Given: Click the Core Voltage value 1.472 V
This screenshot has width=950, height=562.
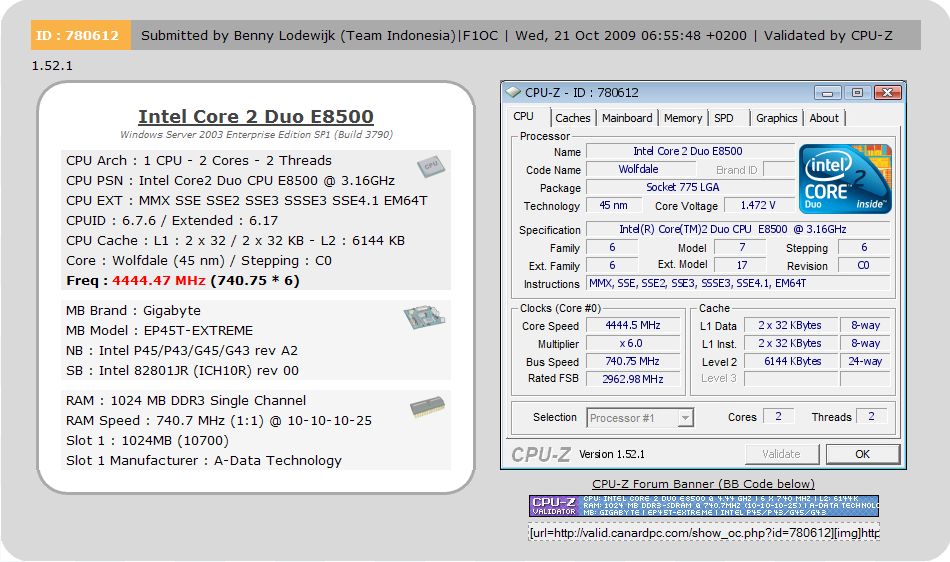Looking at the screenshot, I should (759, 206).
